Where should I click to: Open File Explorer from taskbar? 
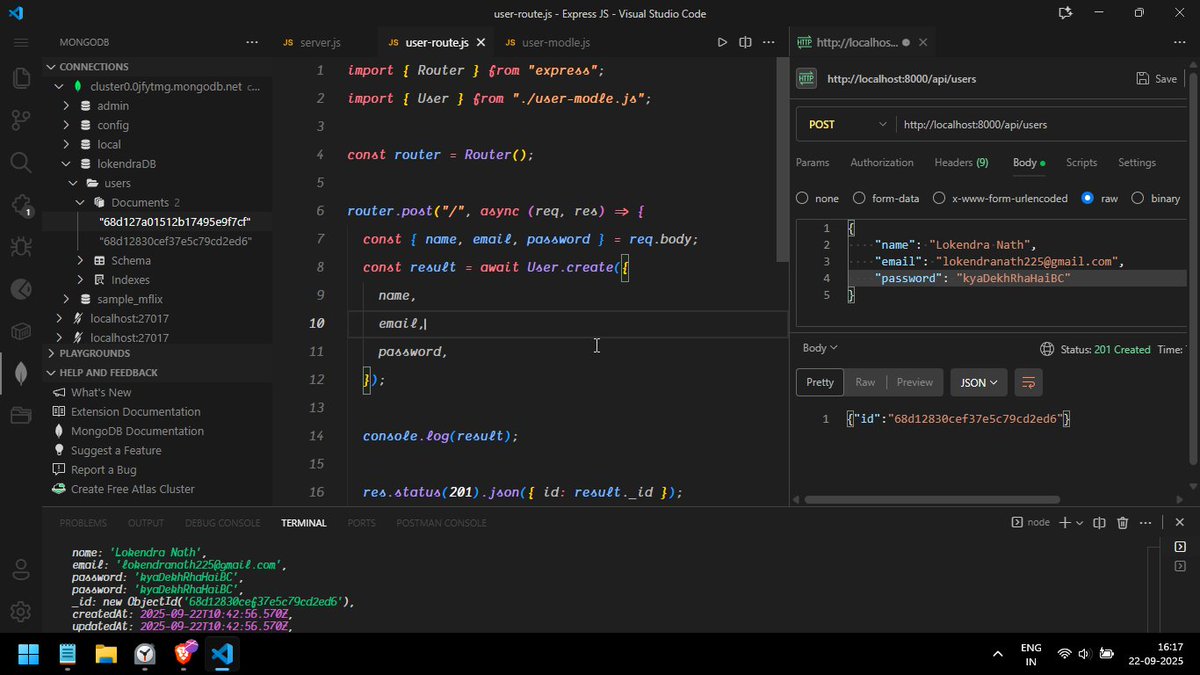pos(106,654)
